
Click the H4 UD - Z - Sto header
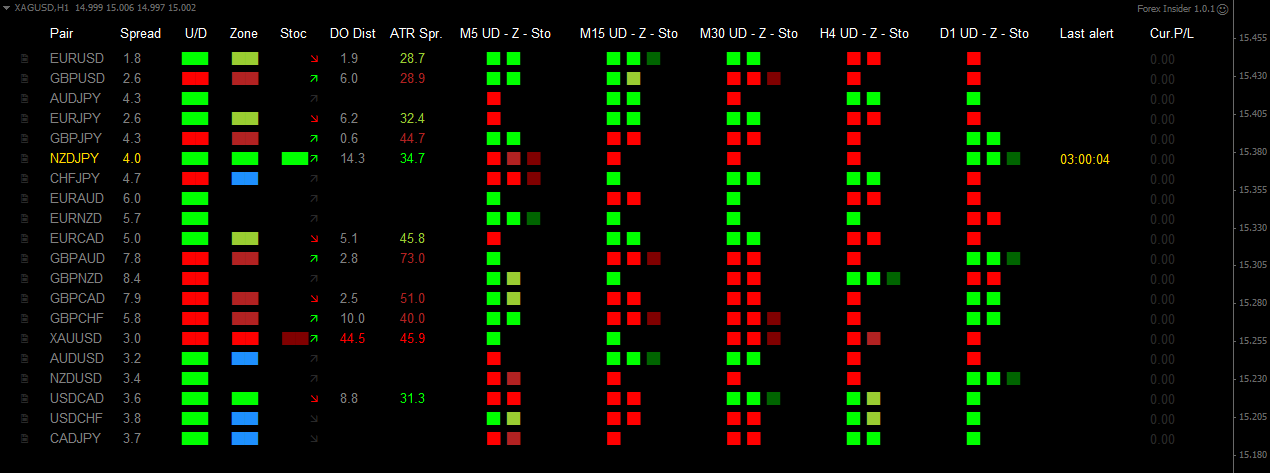[864, 33]
